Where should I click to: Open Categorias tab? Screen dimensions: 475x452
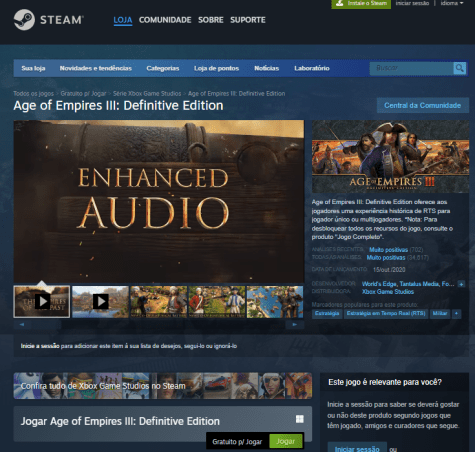[x=163, y=68]
